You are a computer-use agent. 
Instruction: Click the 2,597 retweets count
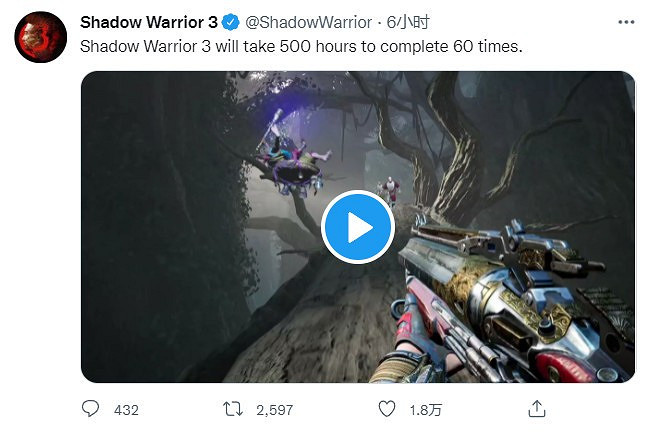point(274,410)
